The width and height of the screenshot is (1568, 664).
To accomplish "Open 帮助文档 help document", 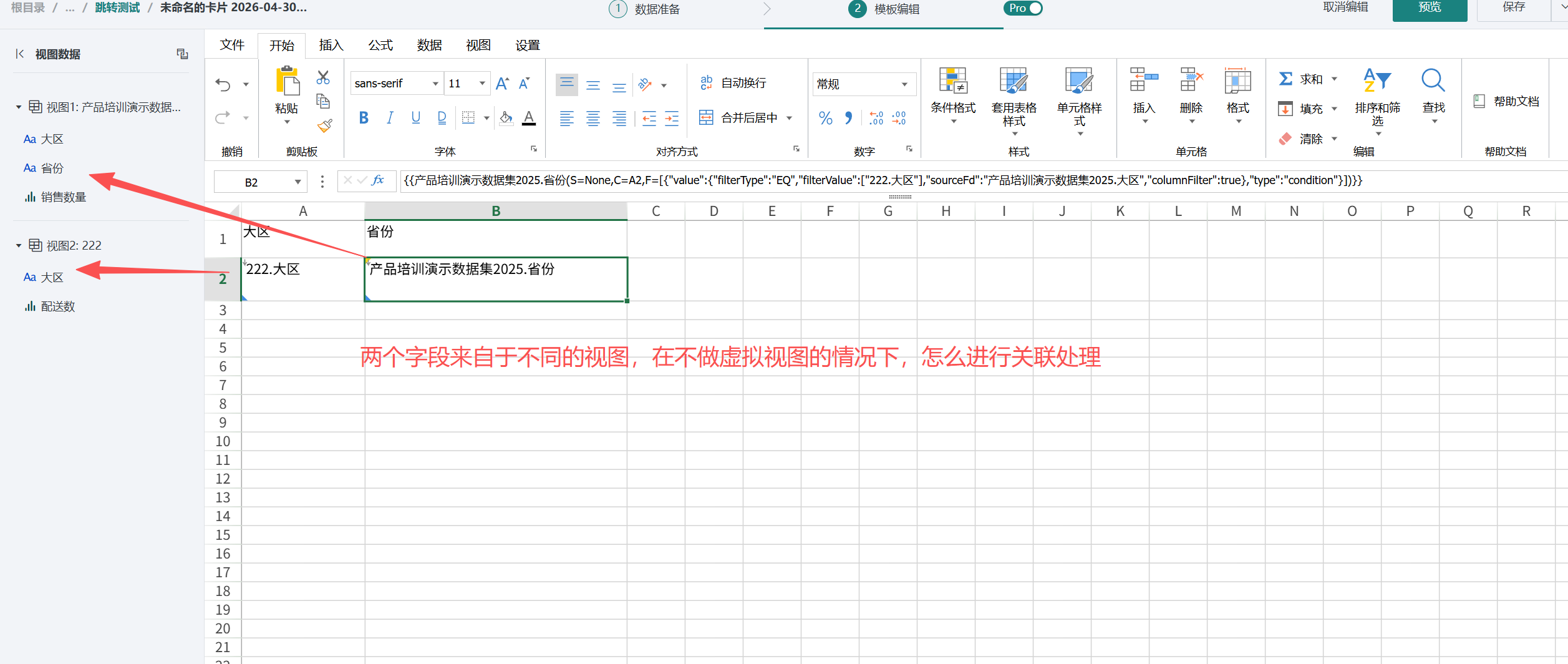I will coord(1506,101).
